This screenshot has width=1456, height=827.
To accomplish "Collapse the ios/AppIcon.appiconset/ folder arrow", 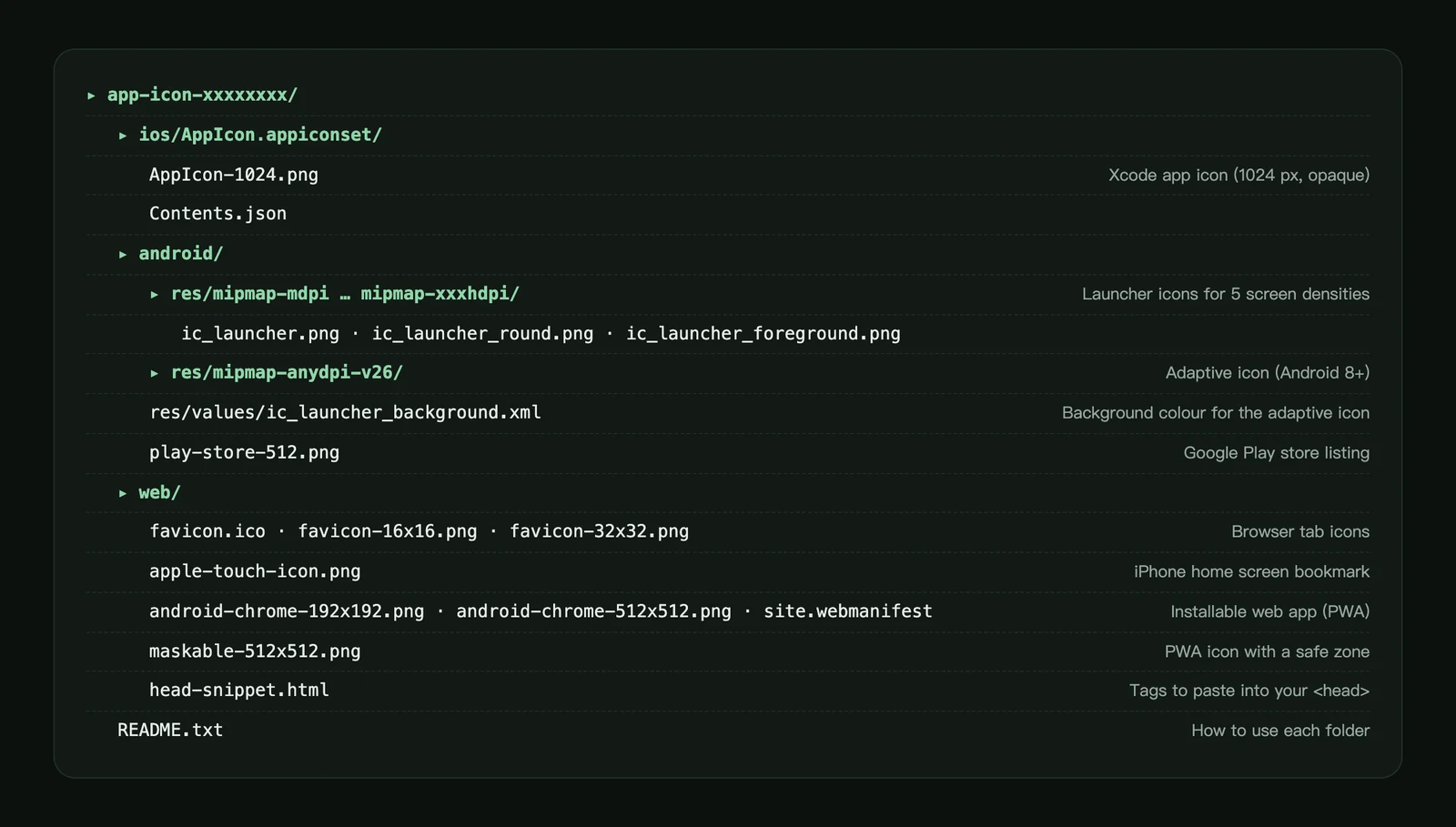I will point(123,136).
